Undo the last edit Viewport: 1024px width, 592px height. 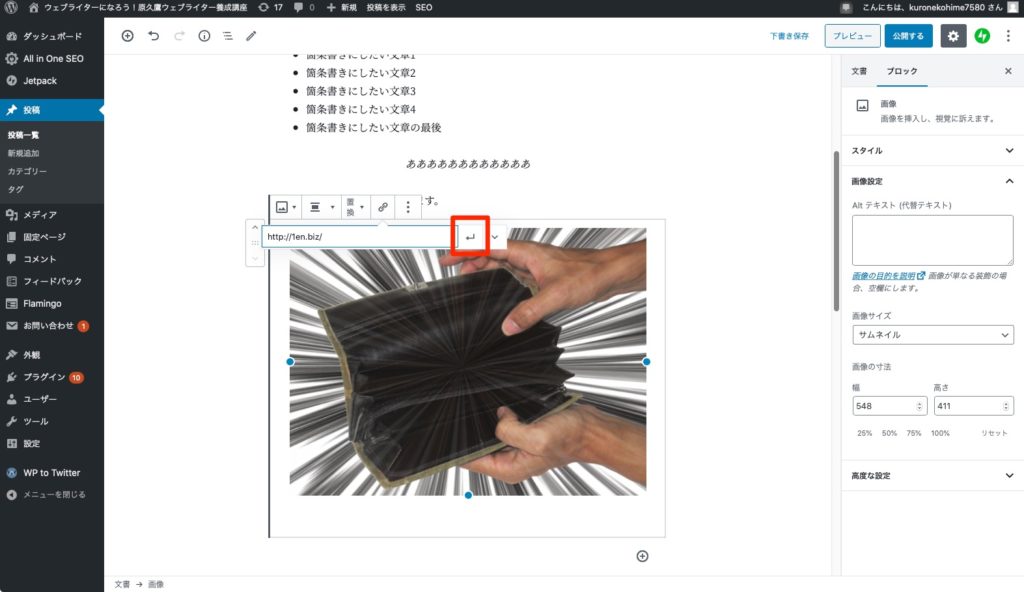pyautogui.click(x=153, y=36)
